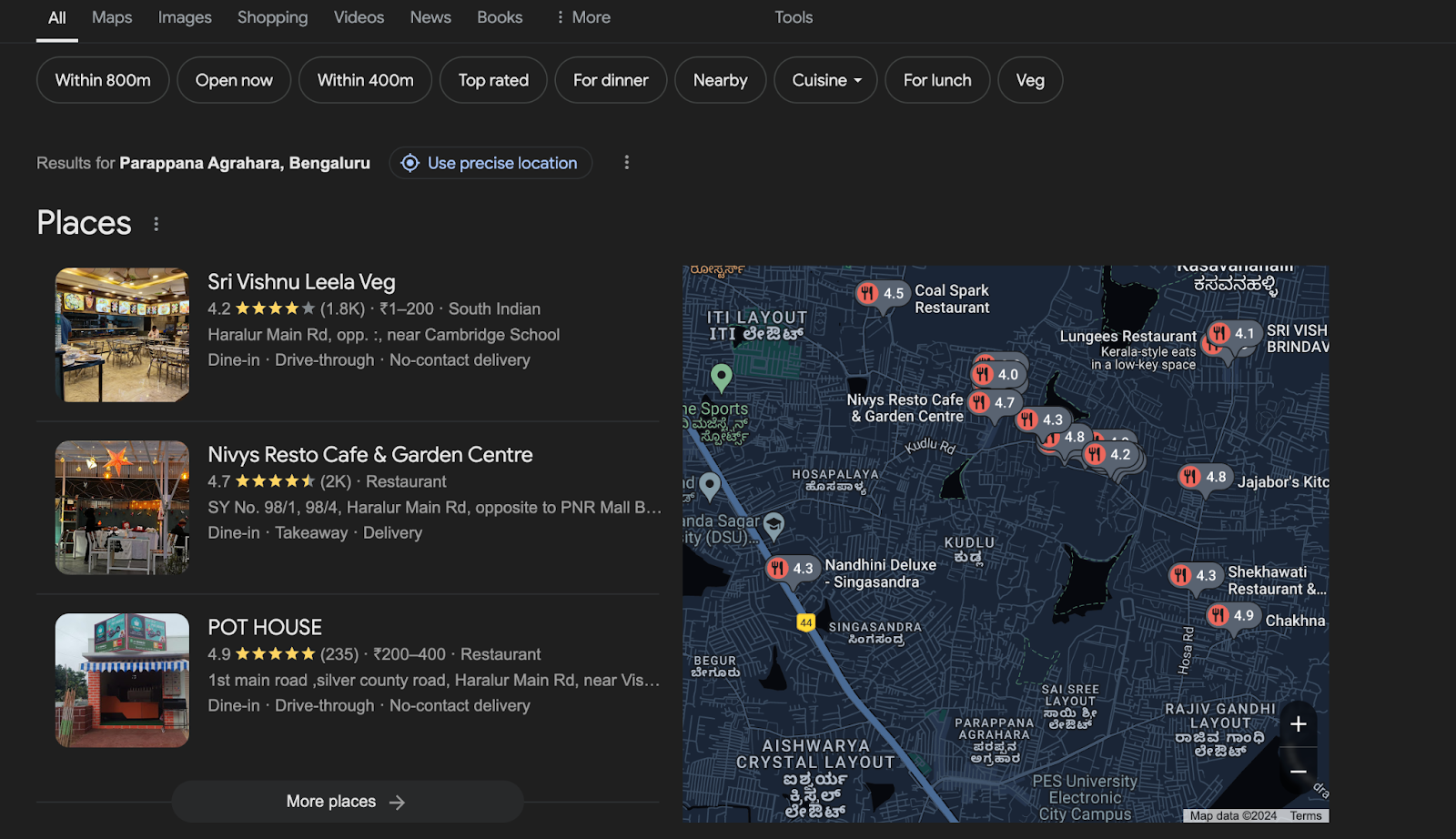Select the 4.8 pin beside the 4.2 cluster
Viewport: 1456px width, 839px height.
tap(1067, 438)
